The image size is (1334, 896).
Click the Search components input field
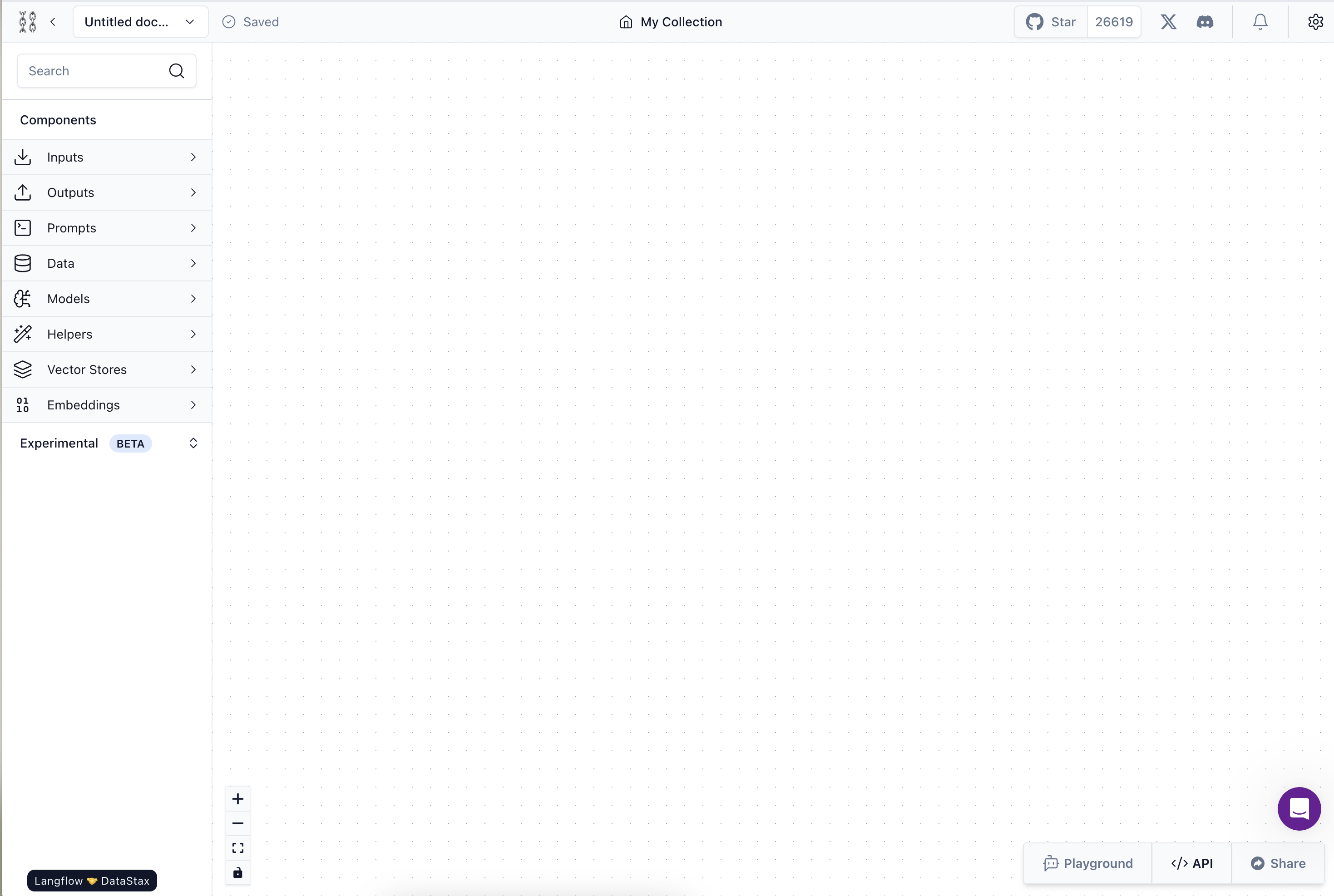pyautogui.click(x=106, y=70)
